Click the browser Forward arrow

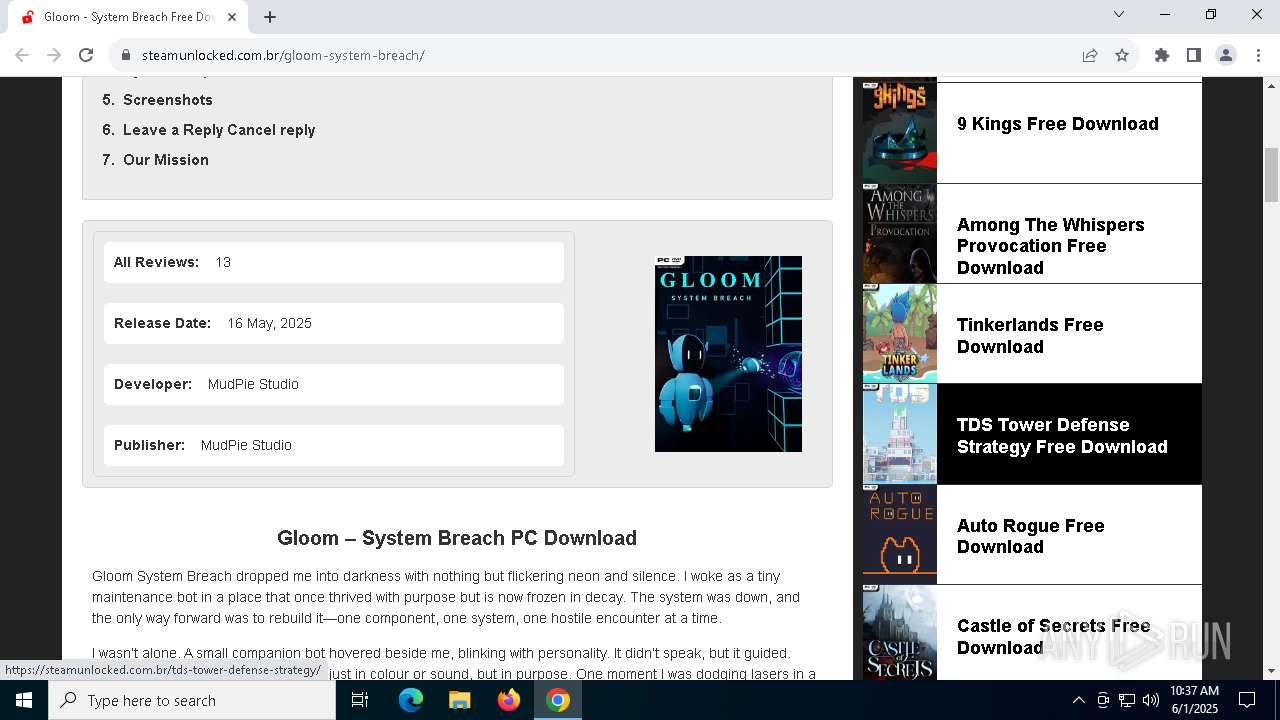pos(54,55)
